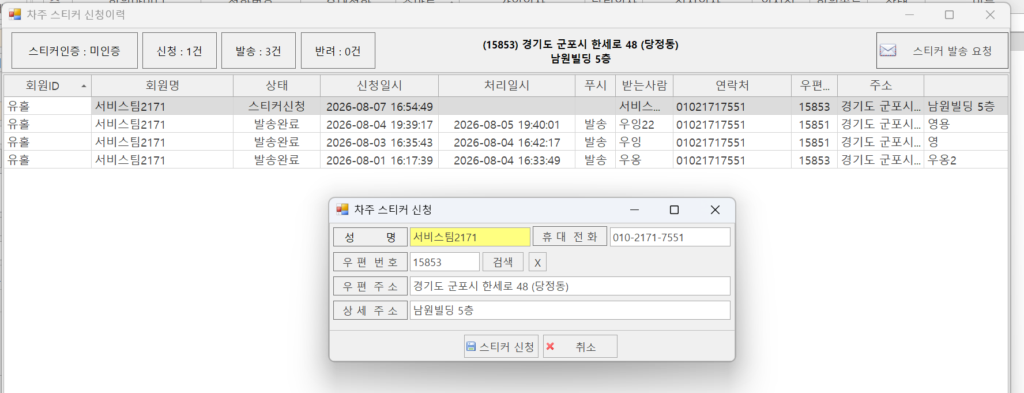
Task: Click the 우편번호 input field with 15853
Action: pos(445,262)
